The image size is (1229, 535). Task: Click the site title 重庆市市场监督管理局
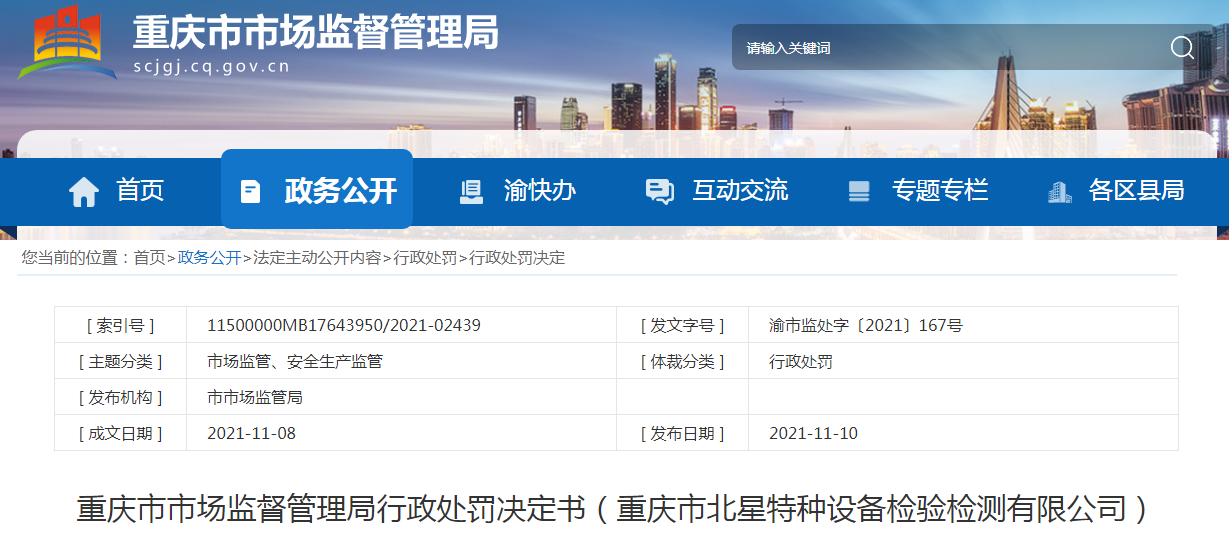click(x=316, y=34)
